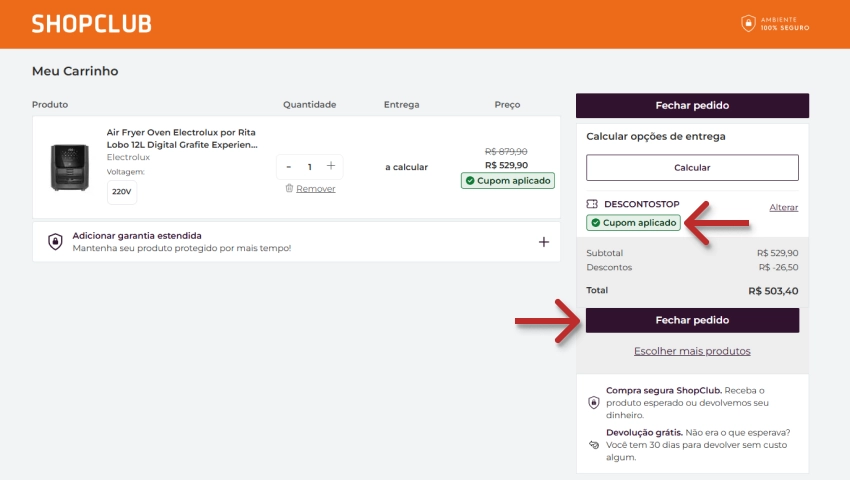Click the top Fechar pedido button
Viewport: 850px width, 480px height.
point(692,105)
